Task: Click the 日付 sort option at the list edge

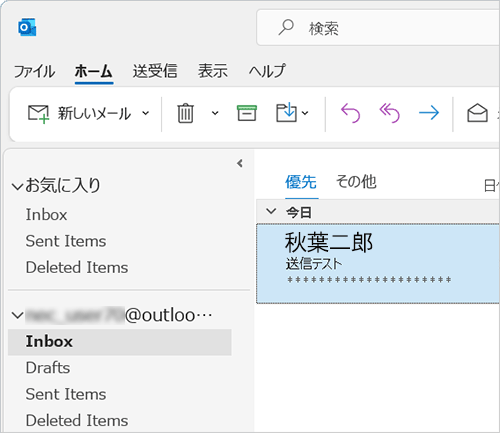Action: coord(492,186)
